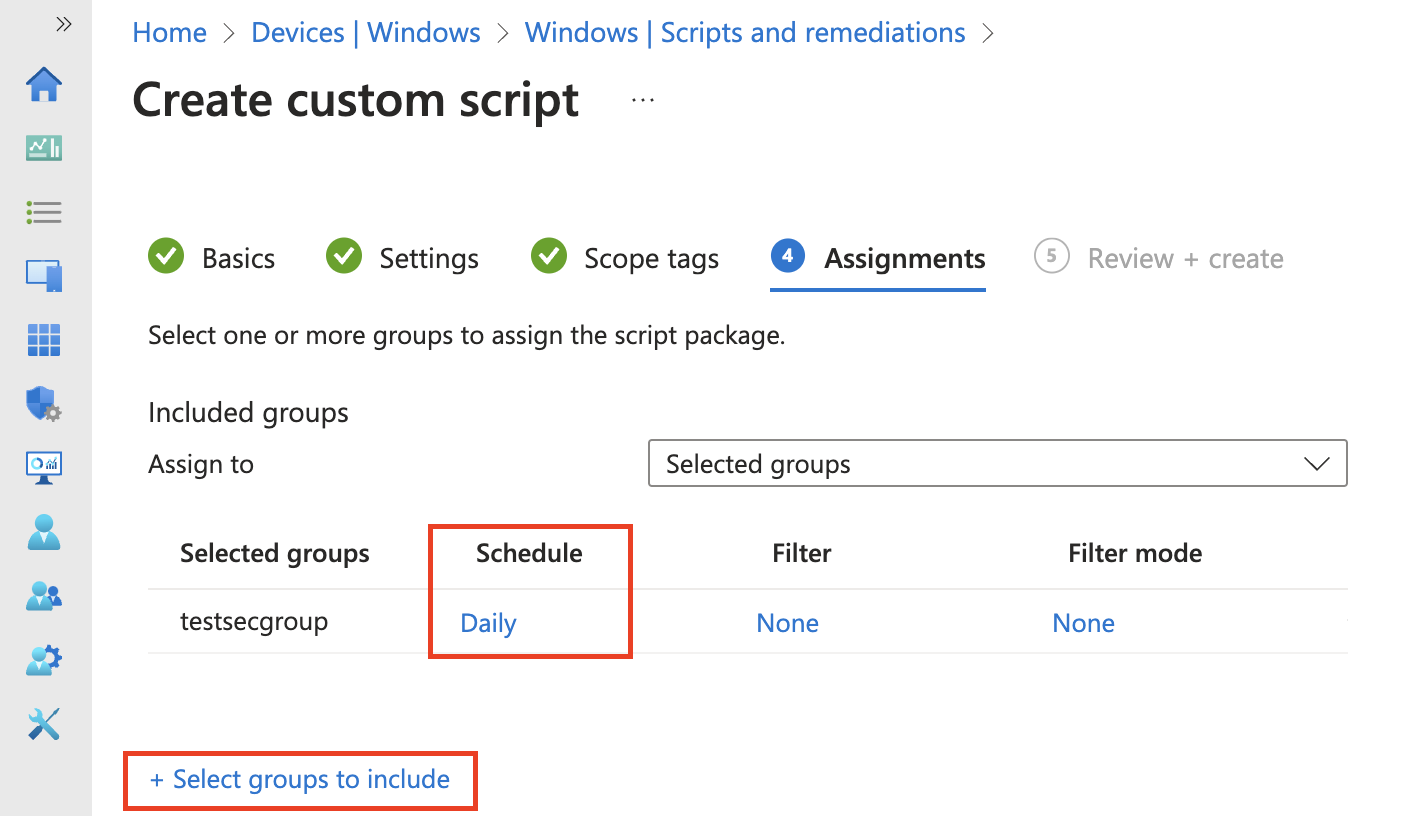Viewport: 1416px width, 816px height.
Task: Switch to the Settings step tab
Action: click(x=403, y=258)
